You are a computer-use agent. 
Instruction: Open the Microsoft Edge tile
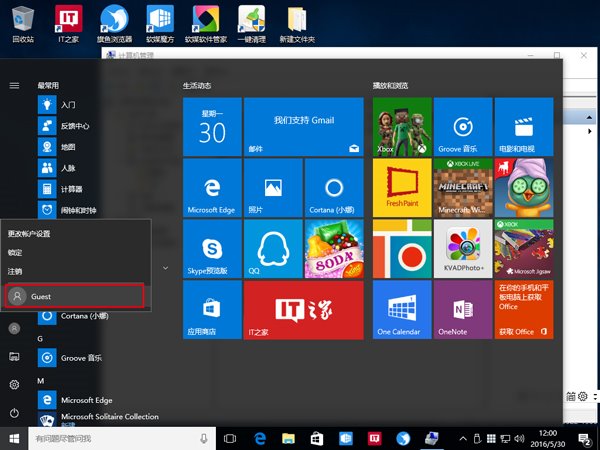(211, 187)
